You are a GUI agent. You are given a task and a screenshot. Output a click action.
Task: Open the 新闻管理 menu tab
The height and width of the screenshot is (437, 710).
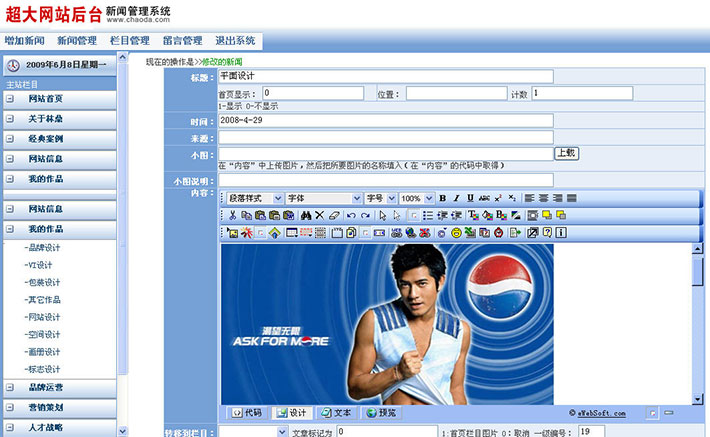click(77, 41)
